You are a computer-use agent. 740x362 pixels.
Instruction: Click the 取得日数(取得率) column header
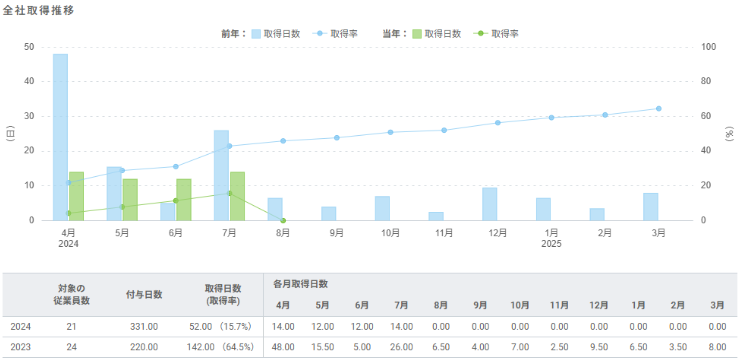224,295
